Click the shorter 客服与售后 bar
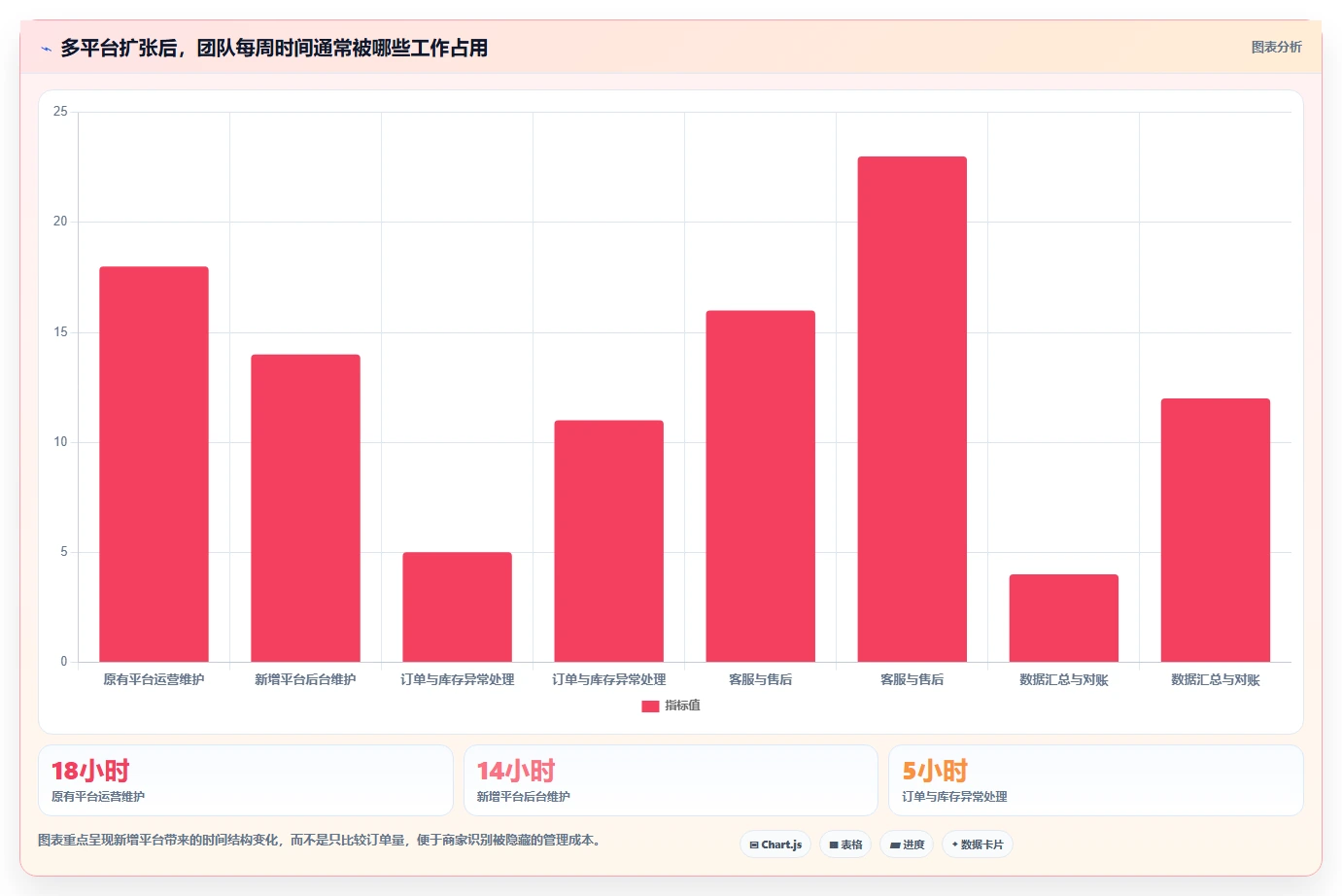Image resolution: width=1342 pixels, height=896 pixels. (x=760, y=486)
